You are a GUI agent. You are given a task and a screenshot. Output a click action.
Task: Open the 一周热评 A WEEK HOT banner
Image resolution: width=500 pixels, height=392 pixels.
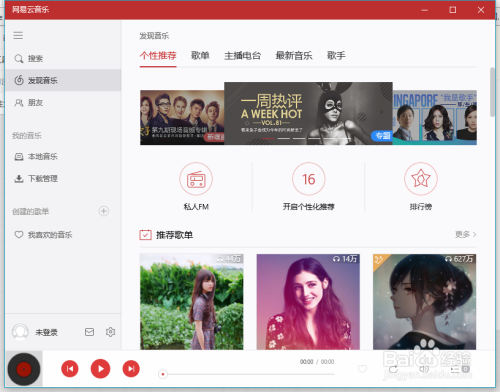308,113
